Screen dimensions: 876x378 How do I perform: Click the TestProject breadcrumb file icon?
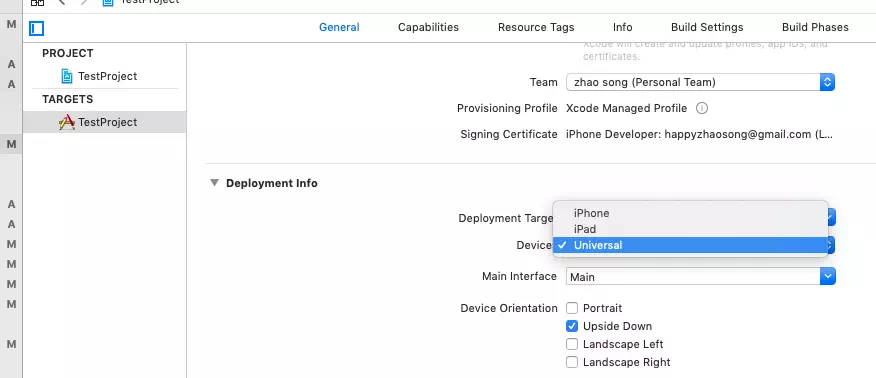(107, 2)
